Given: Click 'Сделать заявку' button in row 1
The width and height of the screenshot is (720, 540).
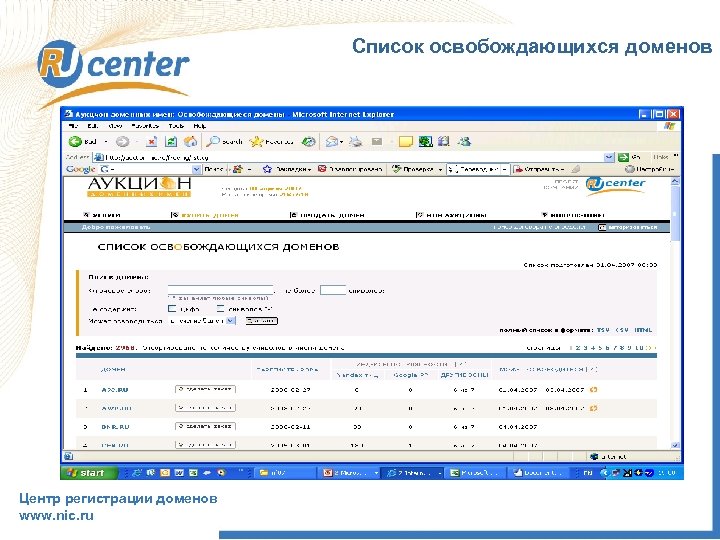Looking at the screenshot, I should pyautogui.click(x=205, y=389).
